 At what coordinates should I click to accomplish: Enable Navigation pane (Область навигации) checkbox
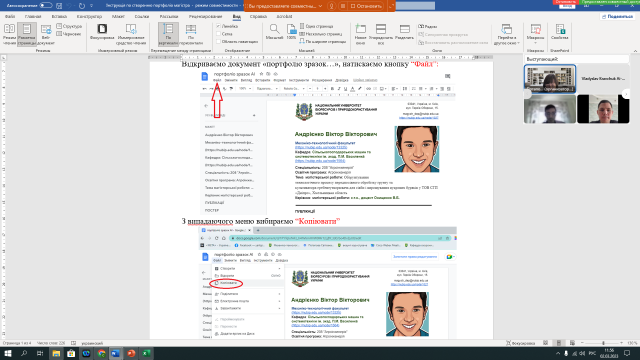point(218,42)
